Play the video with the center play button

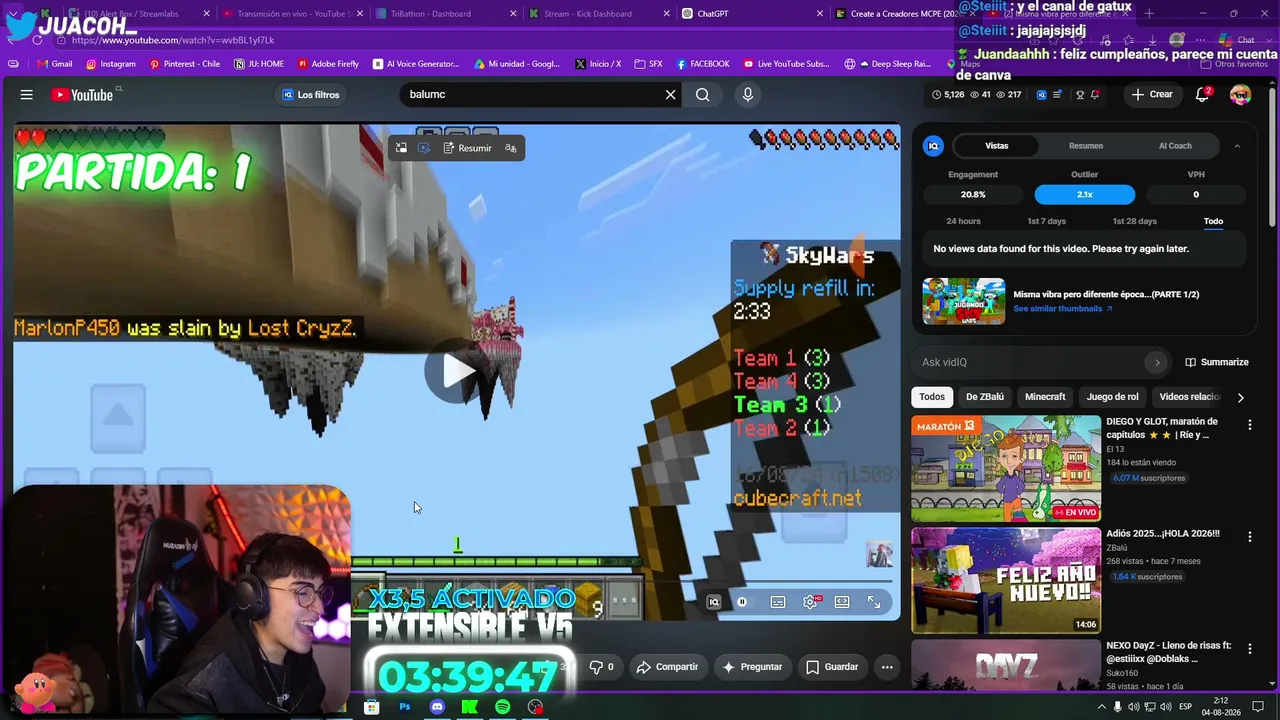(457, 371)
